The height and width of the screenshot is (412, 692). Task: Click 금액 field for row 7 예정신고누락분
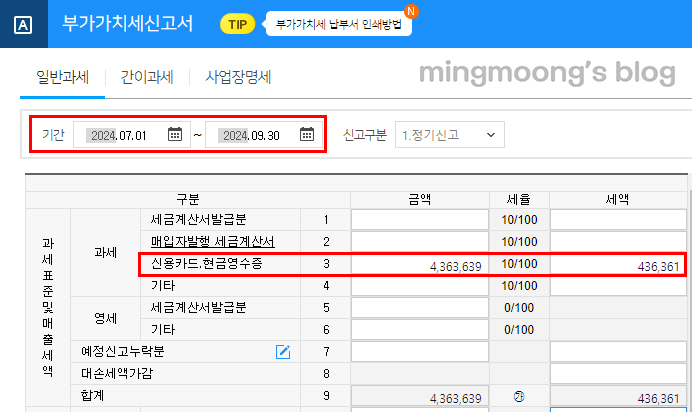[x=420, y=352]
